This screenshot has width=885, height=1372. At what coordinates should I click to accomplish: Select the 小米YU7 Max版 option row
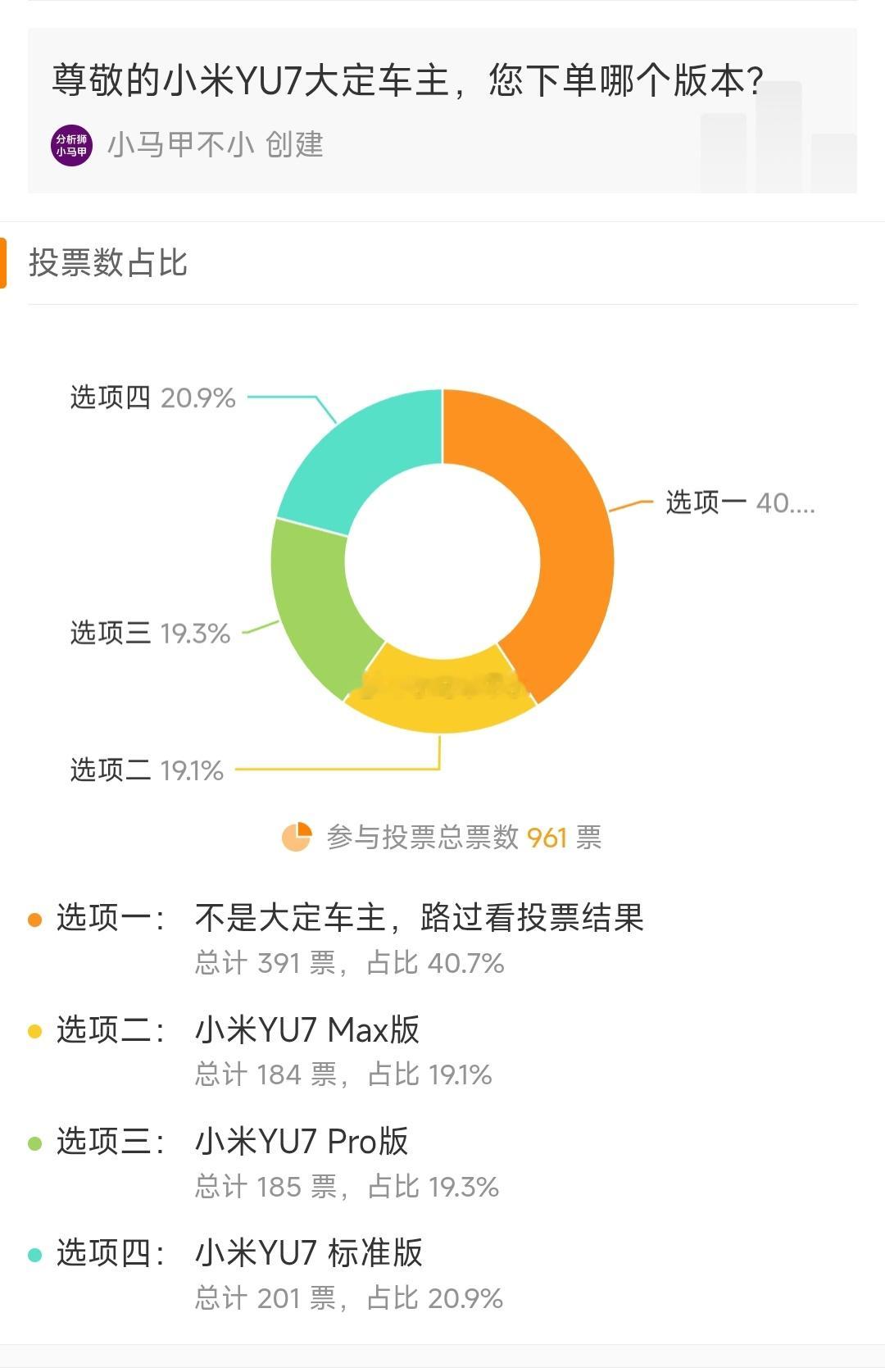442,1051
